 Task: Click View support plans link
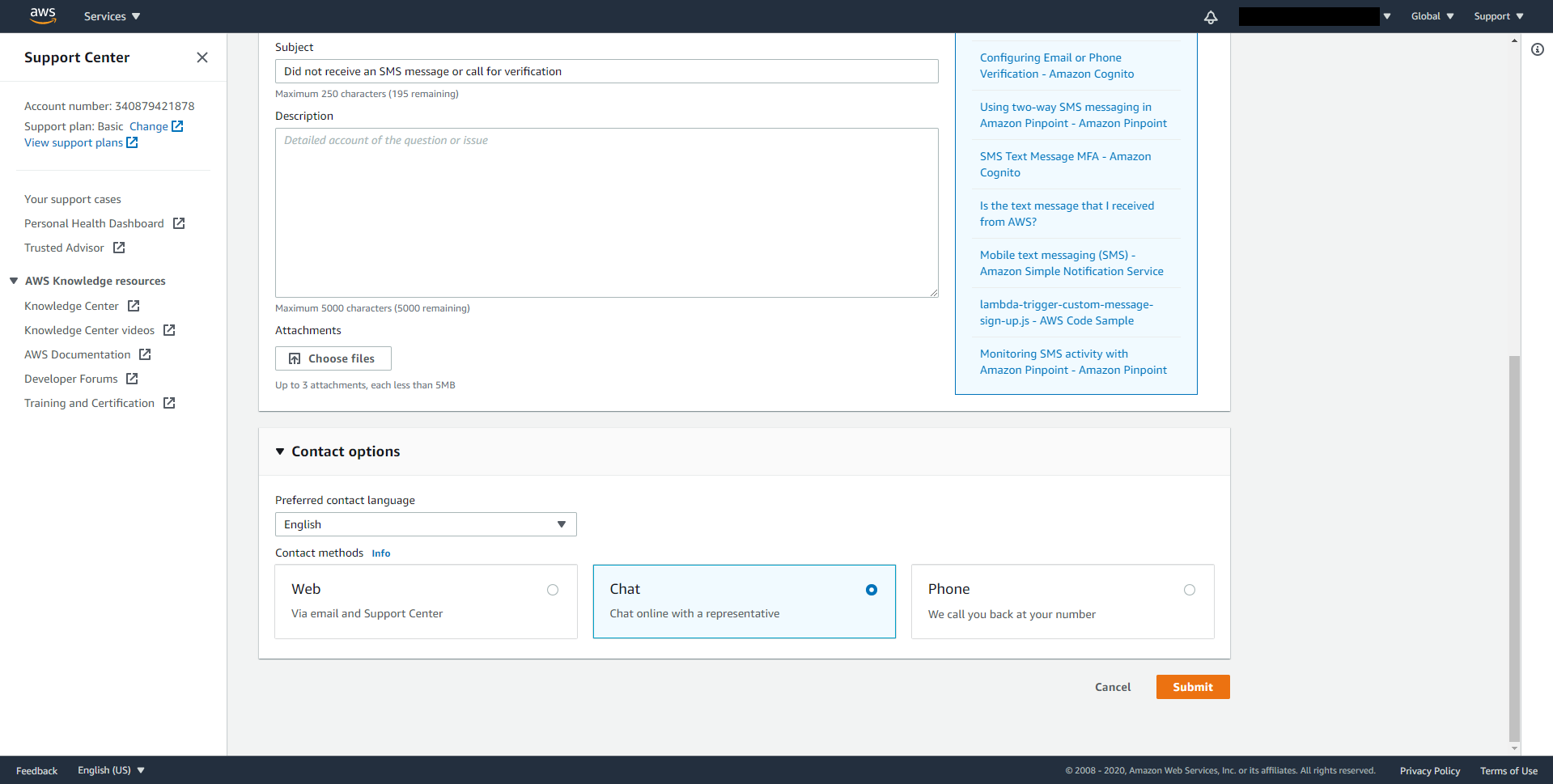coord(74,142)
